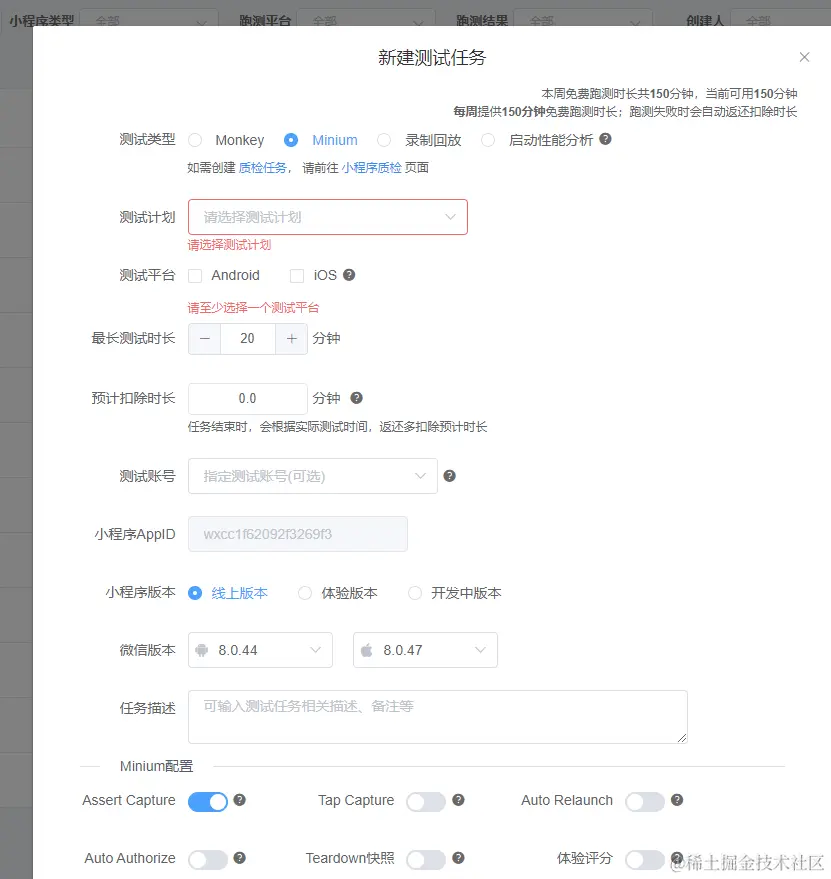Select 录制回放 test type
Viewport: 831px width, 879px height.
(x=384, y=140)
